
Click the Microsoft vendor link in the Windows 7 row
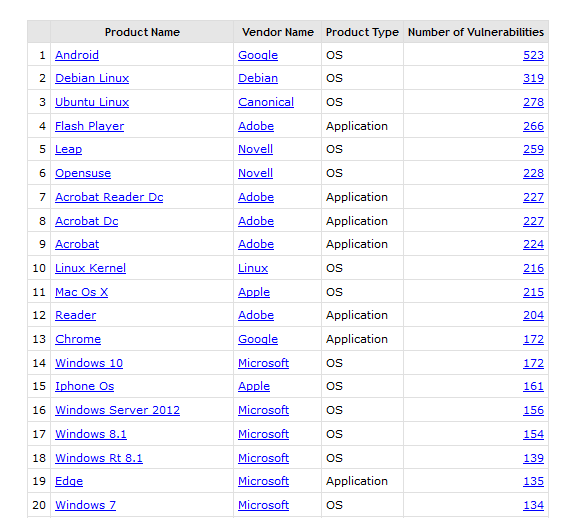coord(264,505)
